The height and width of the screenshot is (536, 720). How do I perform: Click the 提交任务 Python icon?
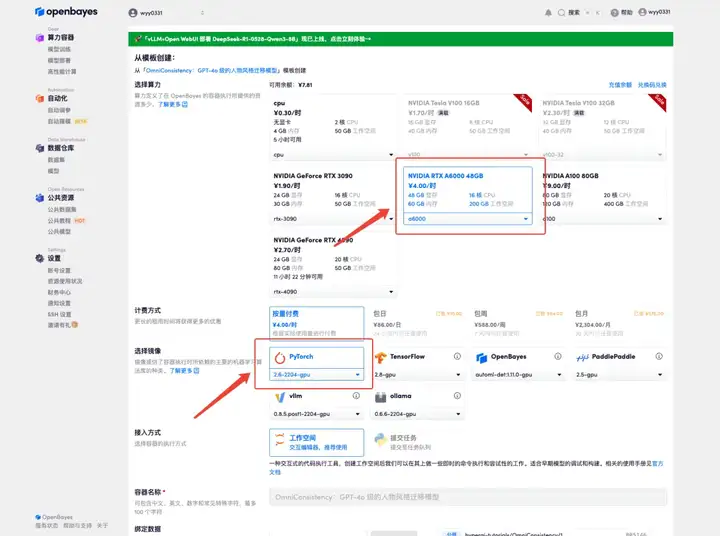point(381,440)
